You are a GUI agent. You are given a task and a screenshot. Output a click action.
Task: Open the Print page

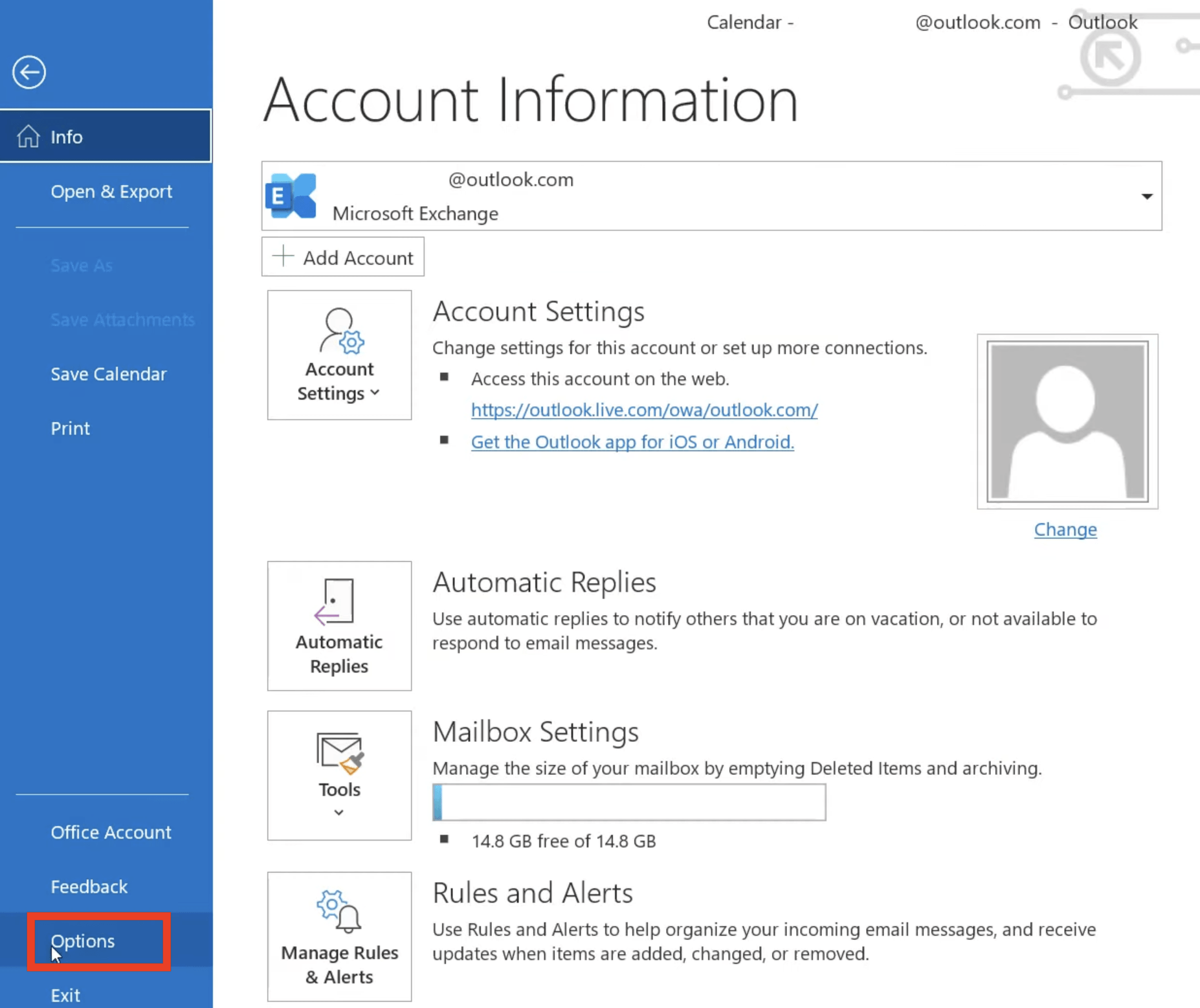(x=71, y=429)
